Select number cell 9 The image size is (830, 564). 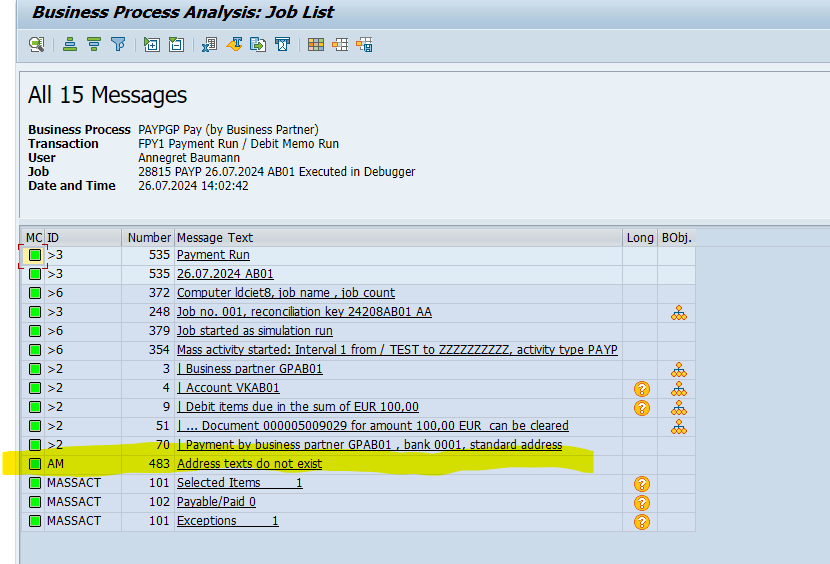(149, 407)
